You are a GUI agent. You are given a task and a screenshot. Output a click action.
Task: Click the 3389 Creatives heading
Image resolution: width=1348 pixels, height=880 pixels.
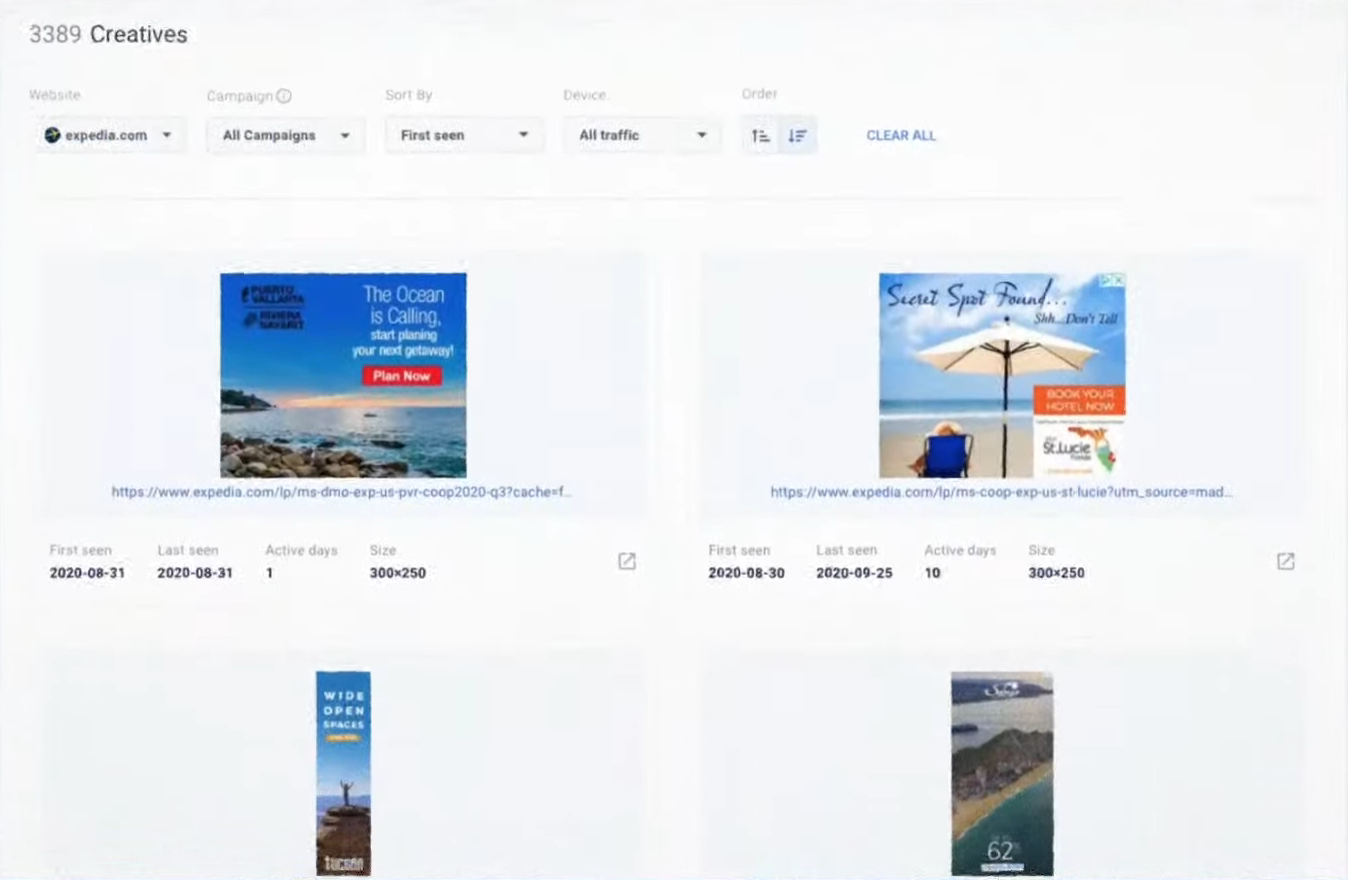pyautogui.click(x=108, y=34)
